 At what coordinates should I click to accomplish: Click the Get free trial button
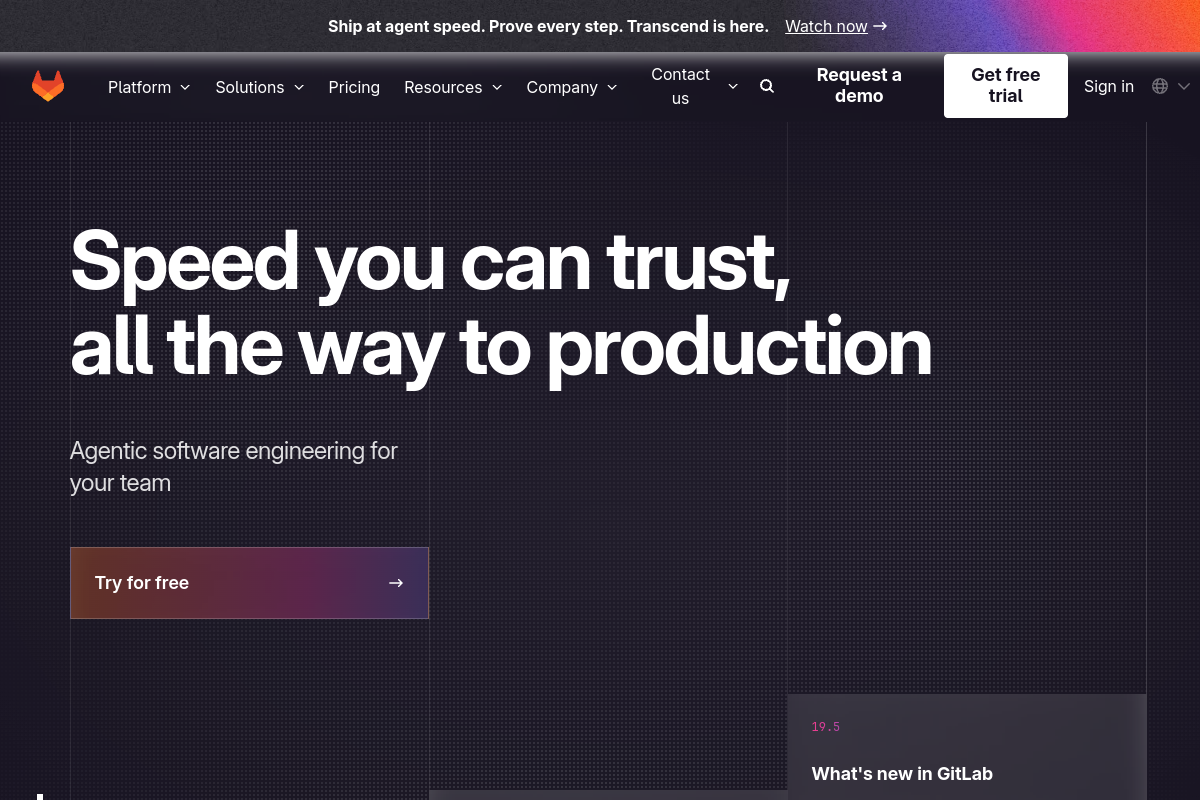click(x=1006, y=86)
